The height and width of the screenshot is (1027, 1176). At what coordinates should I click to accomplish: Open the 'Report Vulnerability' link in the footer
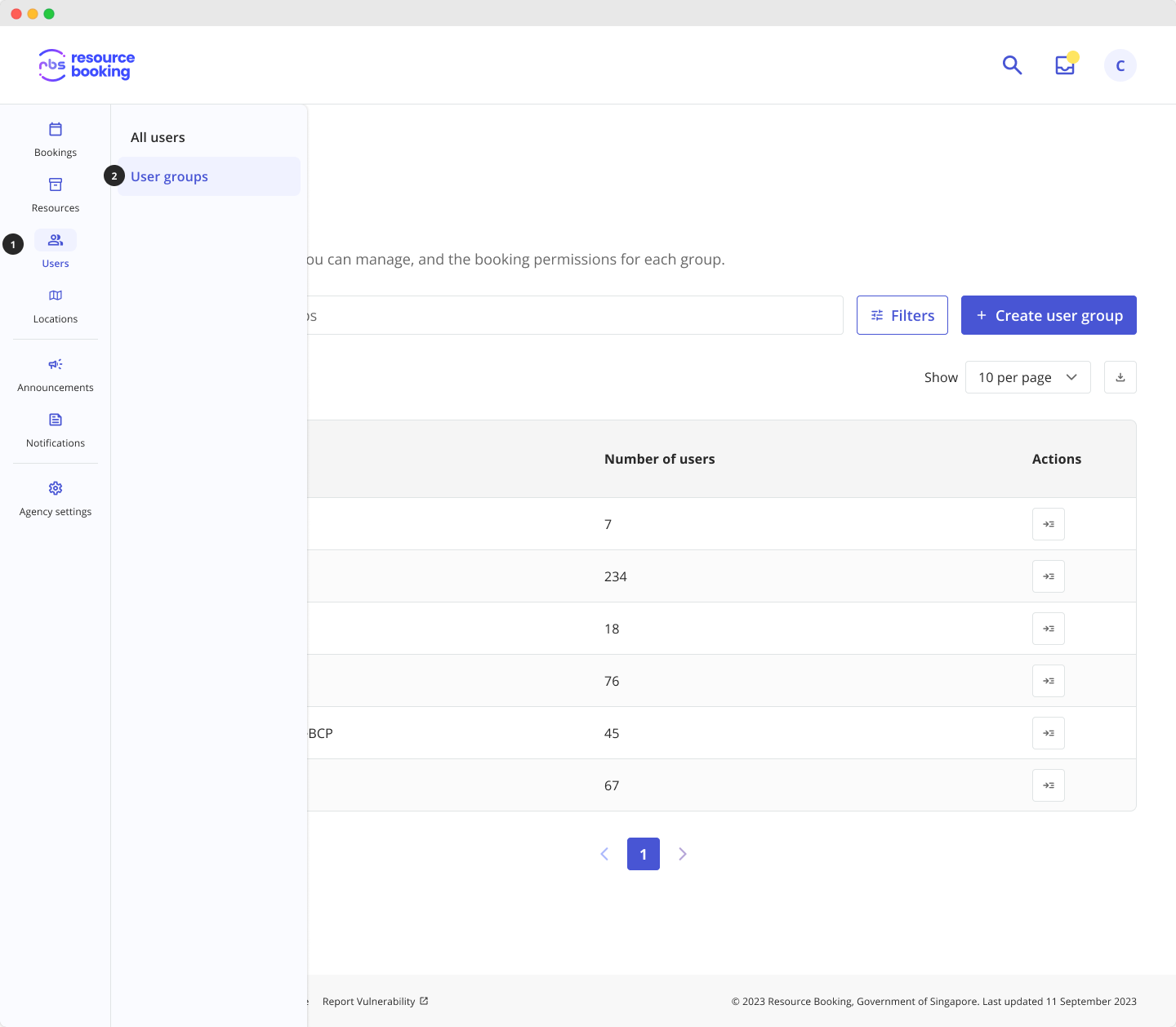pos(369,1001)
